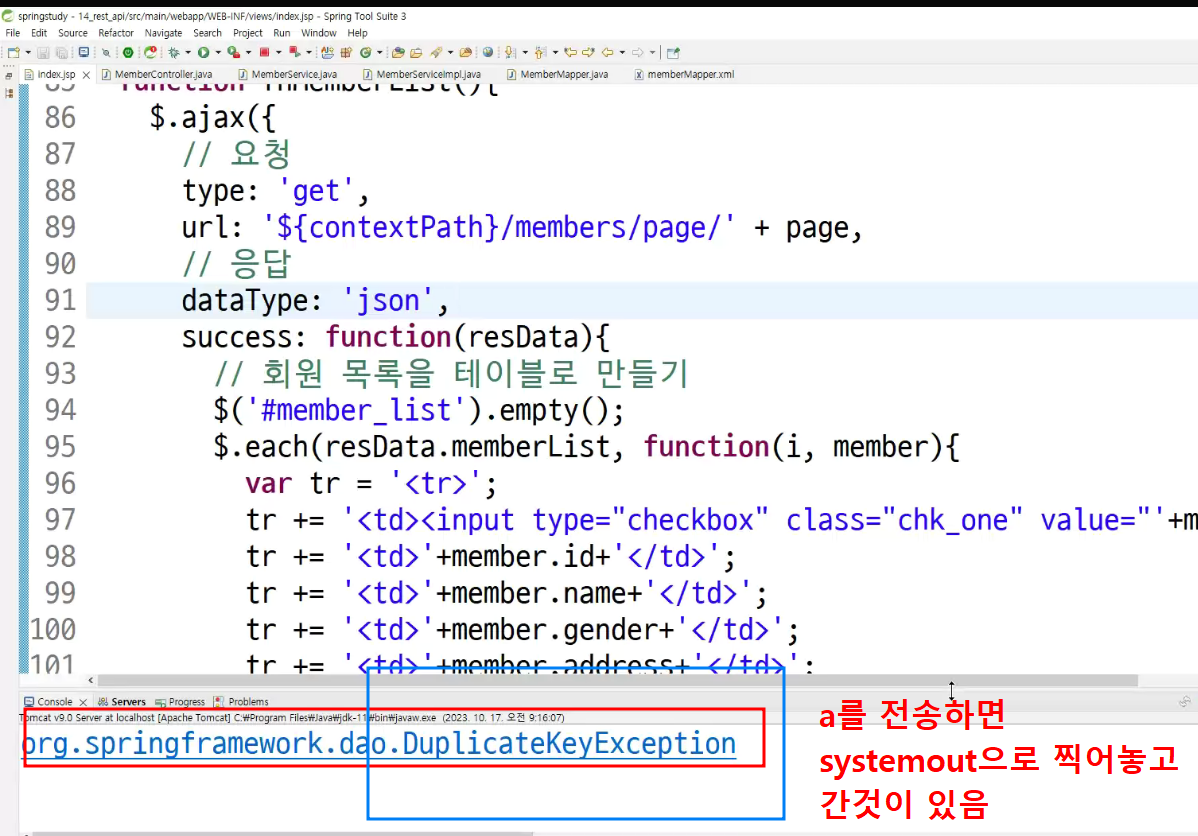Click the Relaunch icon with red badge

click(x=151, y=52)
